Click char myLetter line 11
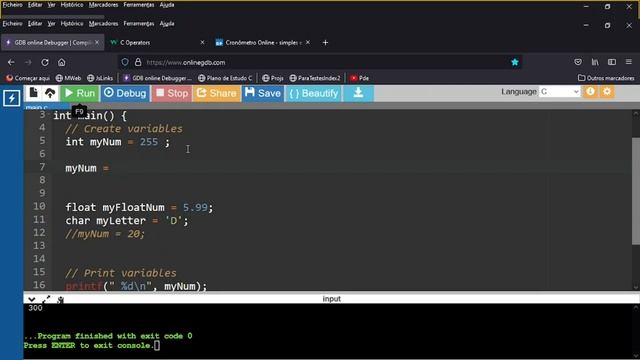 (x=127, y=221)
